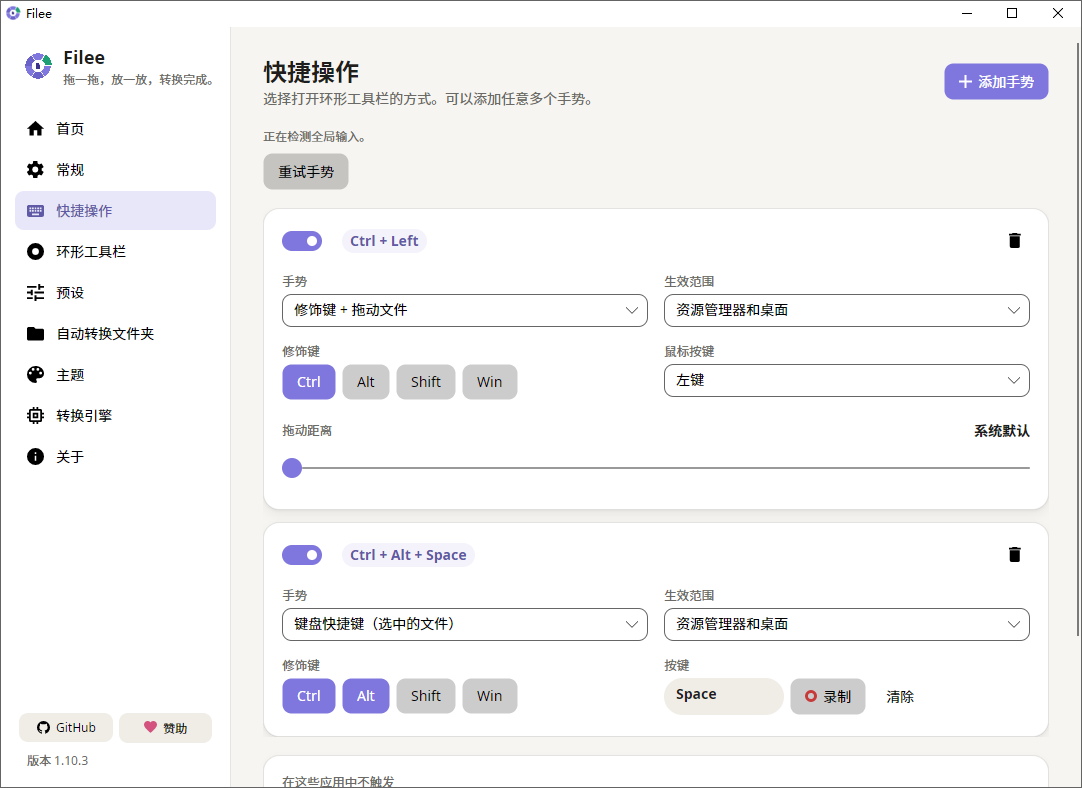Toggle Win modifier in Ctrl + Alt + Space card
1082x788 pixels.
point(489,696)
